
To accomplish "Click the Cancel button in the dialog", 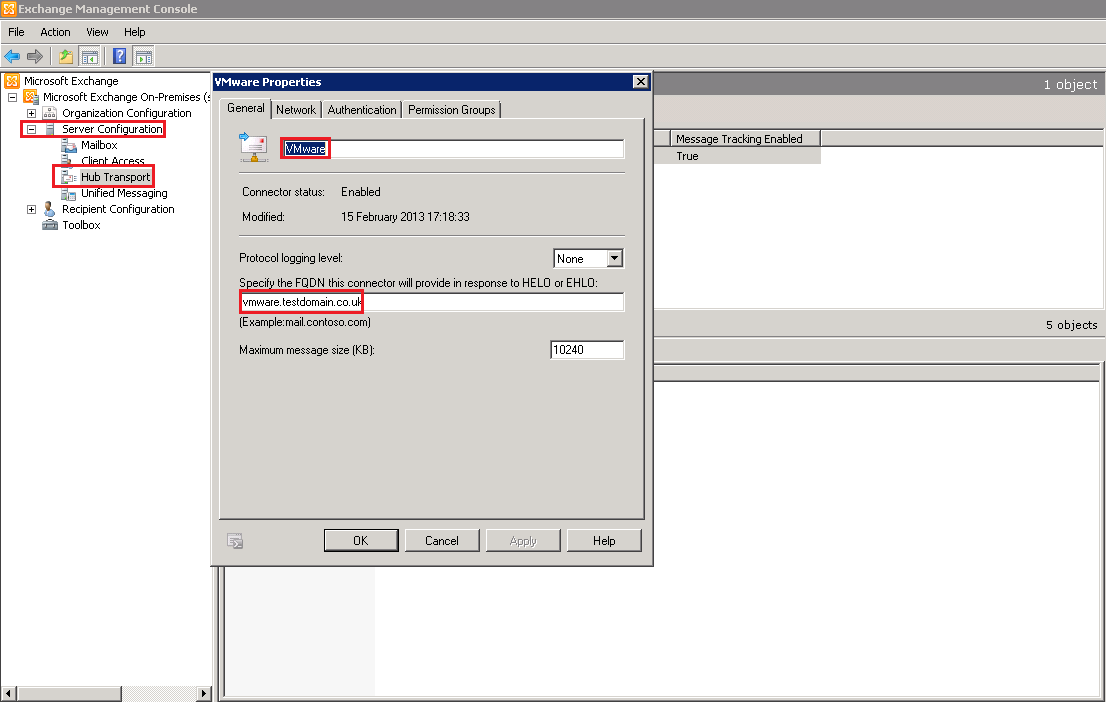I will tap(441, 540).
